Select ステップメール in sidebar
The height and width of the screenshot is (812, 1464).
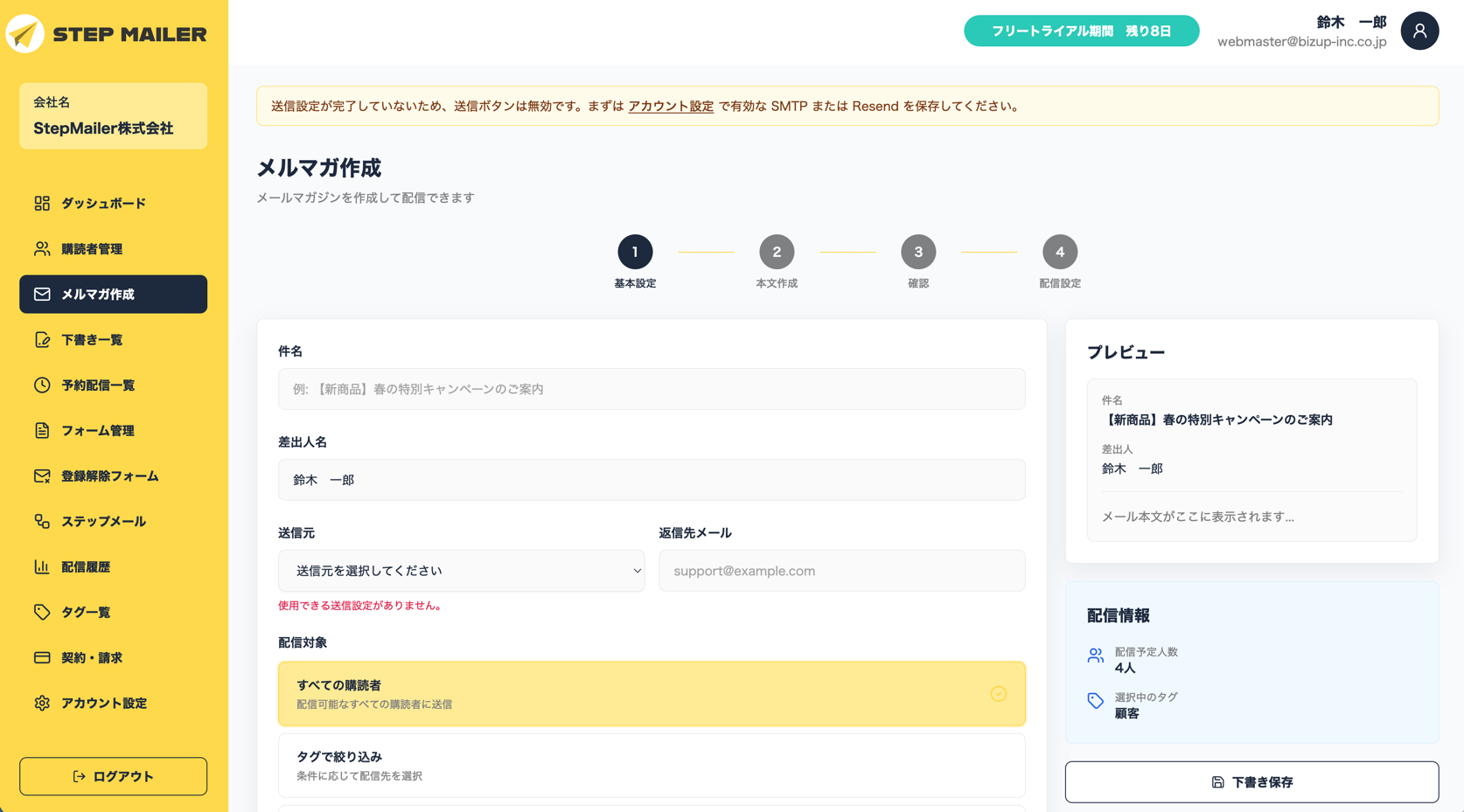click(x=114, y=522)
